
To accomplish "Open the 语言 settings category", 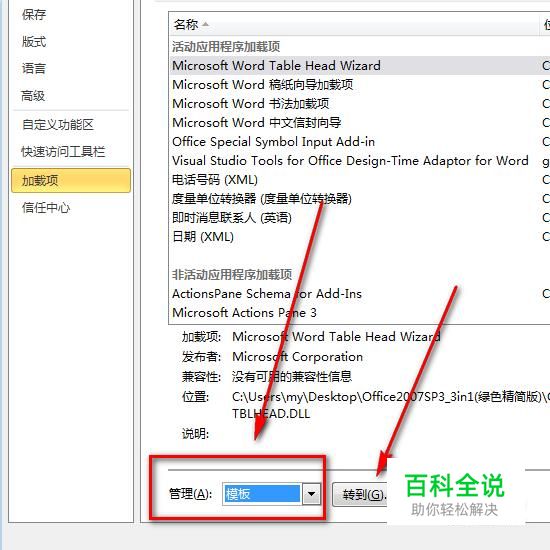I will (x=34, y=68).
